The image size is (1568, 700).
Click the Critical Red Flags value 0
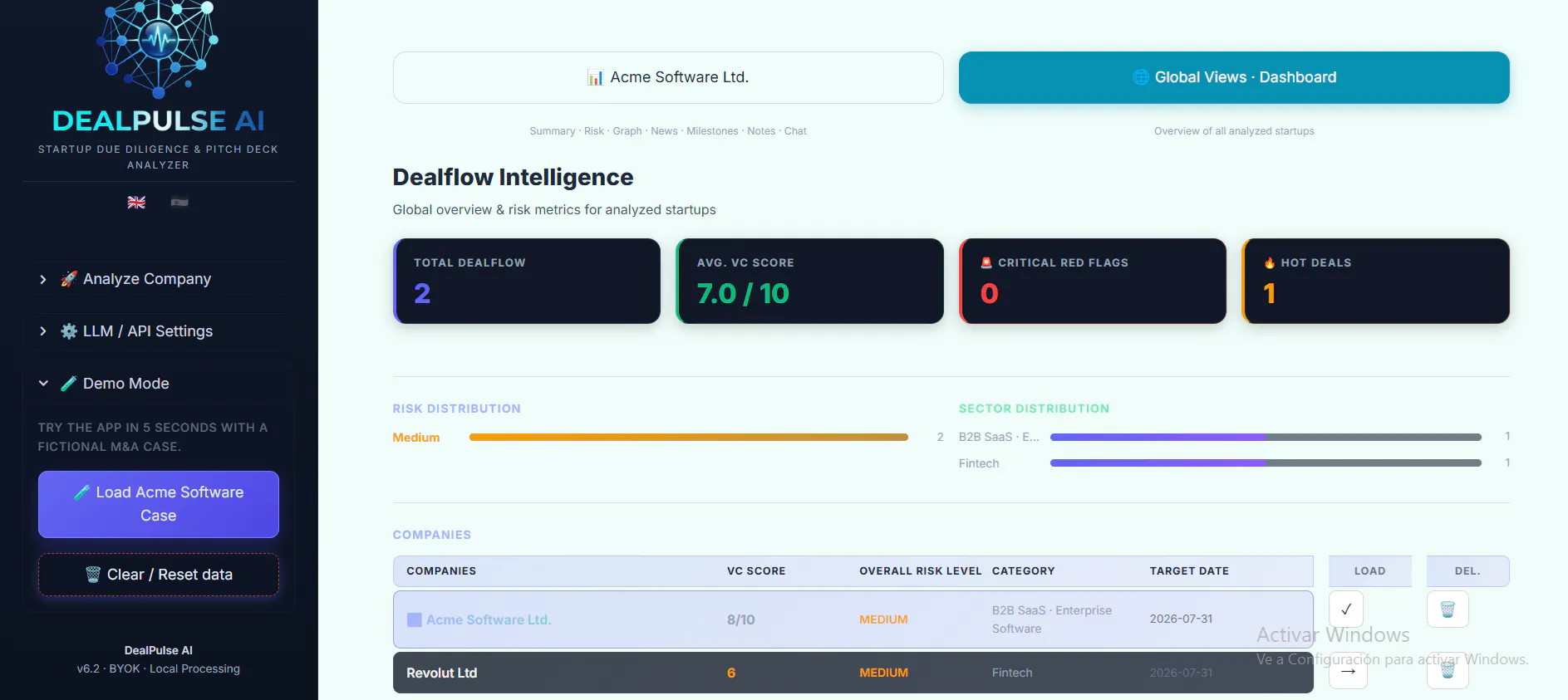(989, 293)
